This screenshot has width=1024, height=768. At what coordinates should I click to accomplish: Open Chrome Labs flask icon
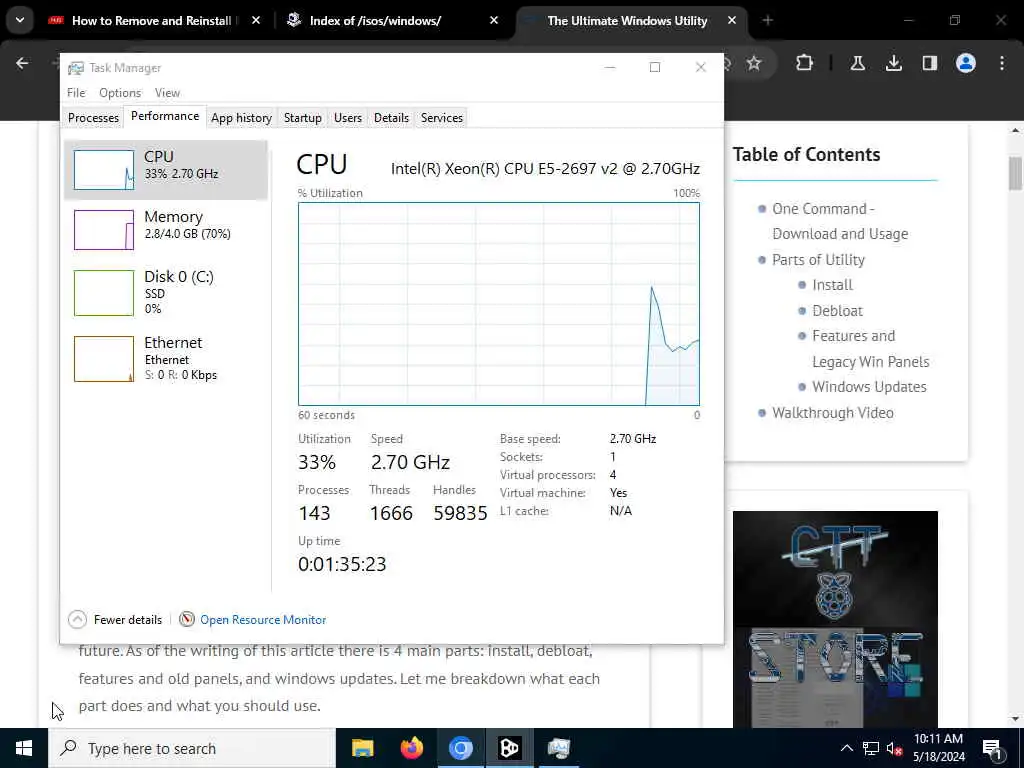coord(857,63)
